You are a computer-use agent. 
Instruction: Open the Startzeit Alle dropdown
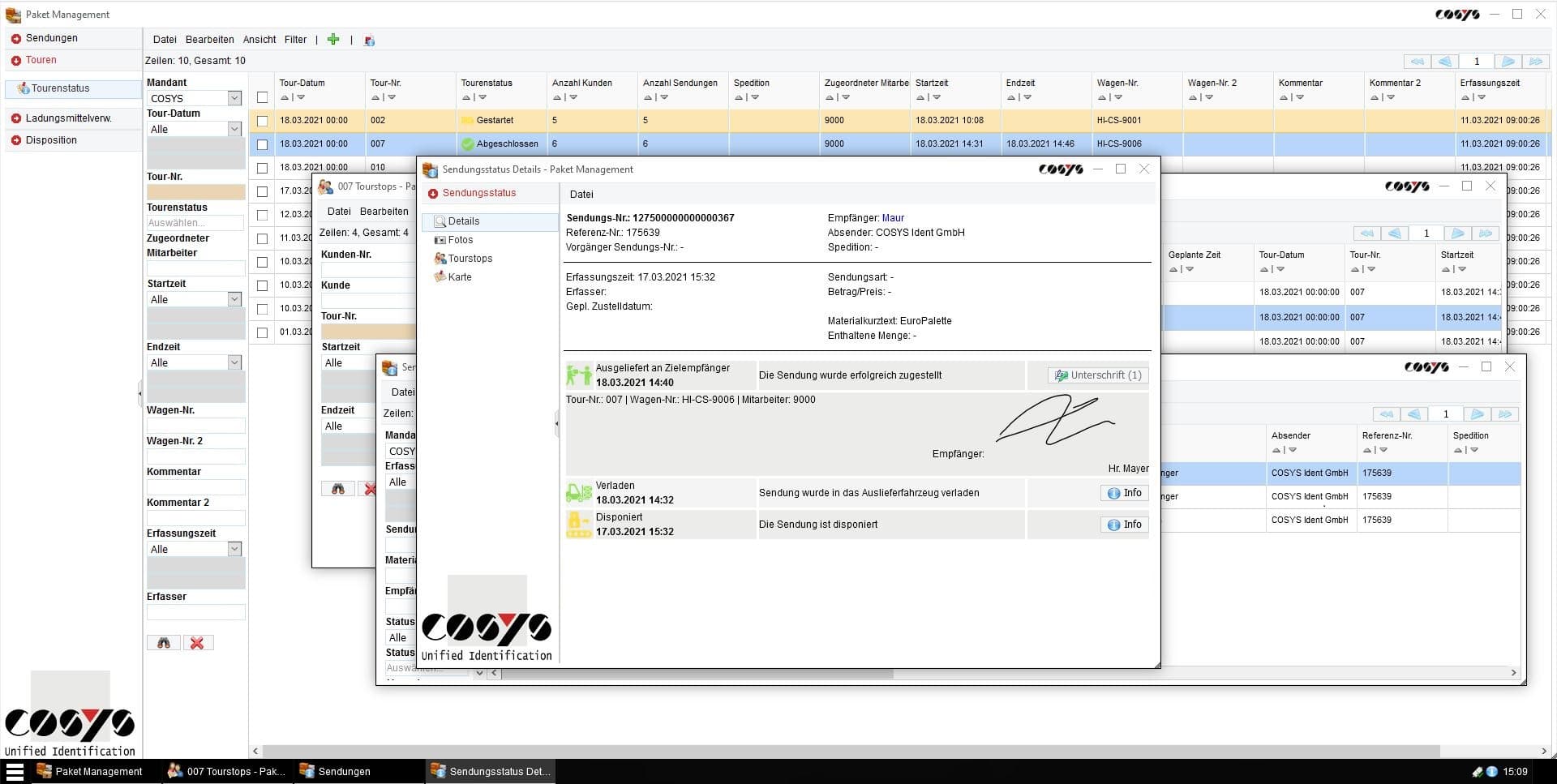pos(234,299)
